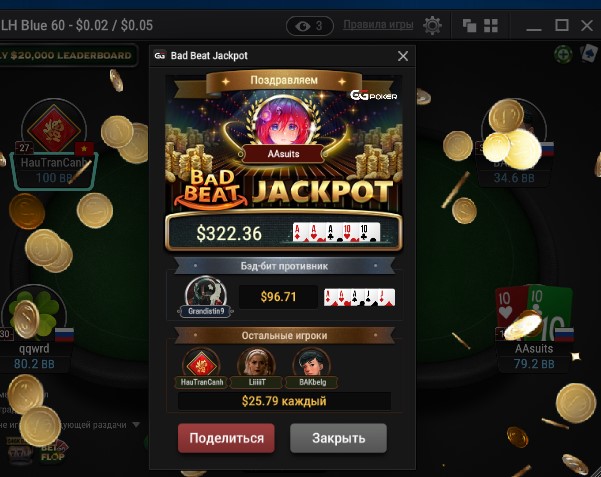
Task: Close the Bad Beat Jackpot dialog
Action: [403, 56]
